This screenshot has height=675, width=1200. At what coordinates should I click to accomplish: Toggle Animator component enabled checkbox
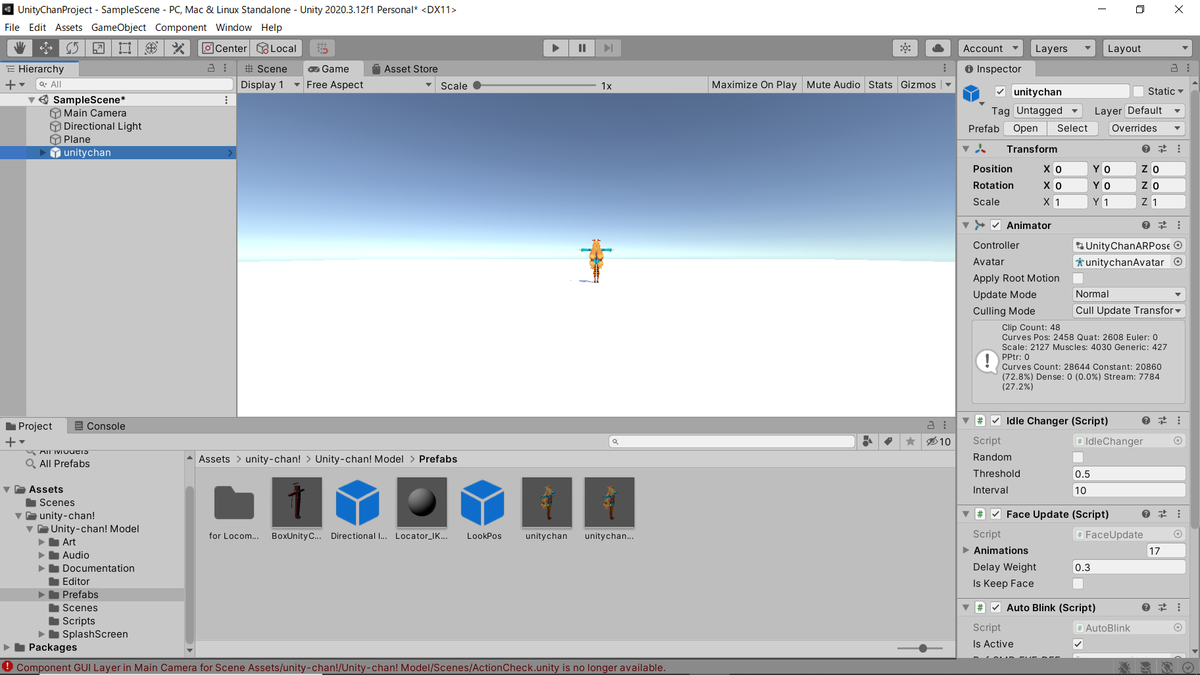click(995, 225)
